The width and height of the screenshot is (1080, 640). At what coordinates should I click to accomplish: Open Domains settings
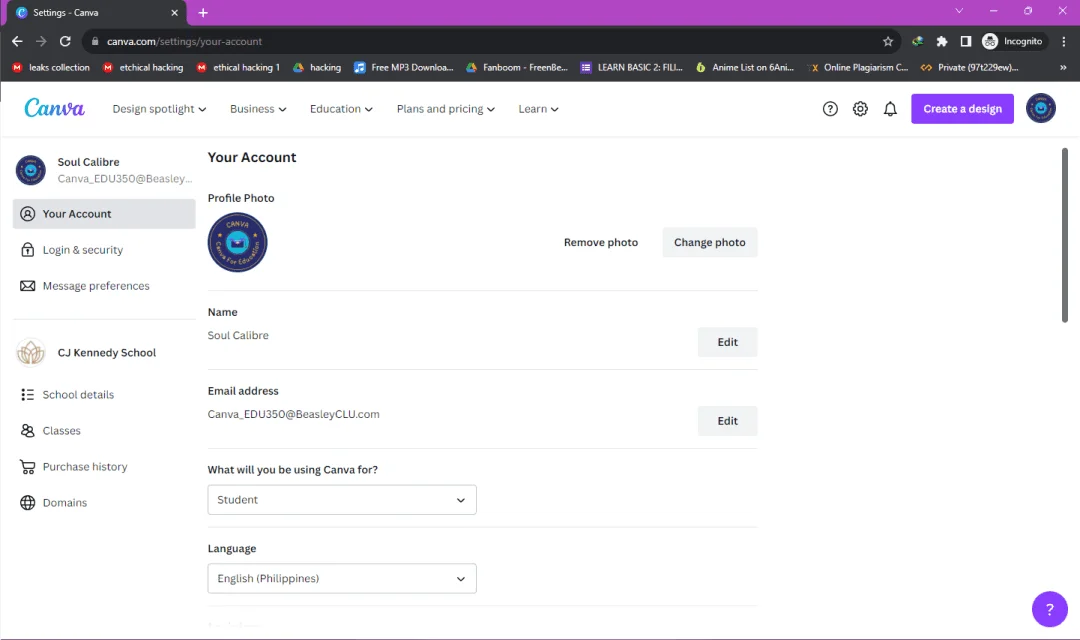(x=104, y=503)
